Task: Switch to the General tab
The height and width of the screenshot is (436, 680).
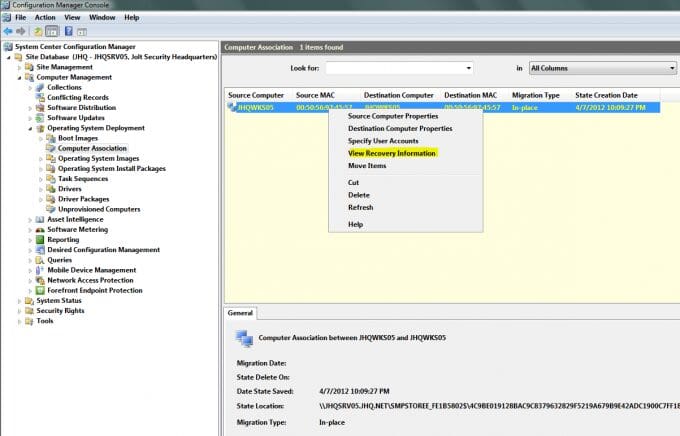Action: 241,312
